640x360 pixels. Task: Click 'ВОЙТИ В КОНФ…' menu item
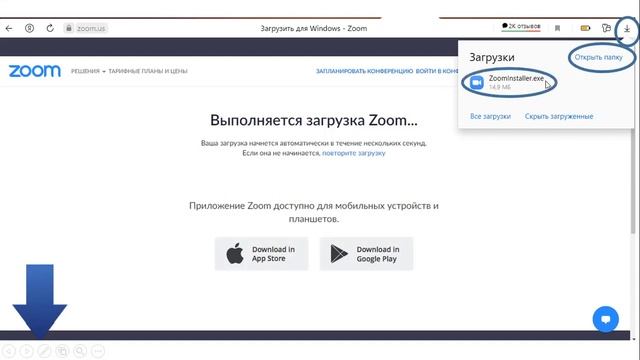437,71
